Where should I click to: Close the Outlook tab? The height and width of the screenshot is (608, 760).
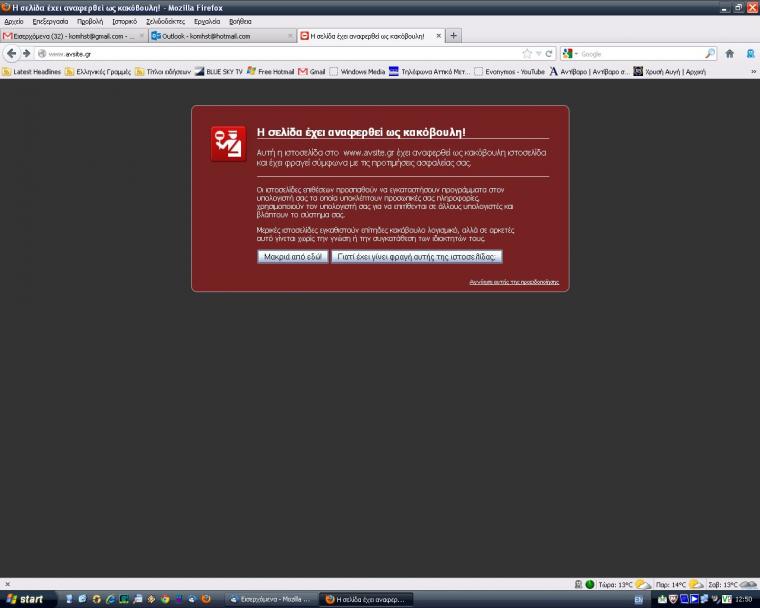tap(290, 36)
